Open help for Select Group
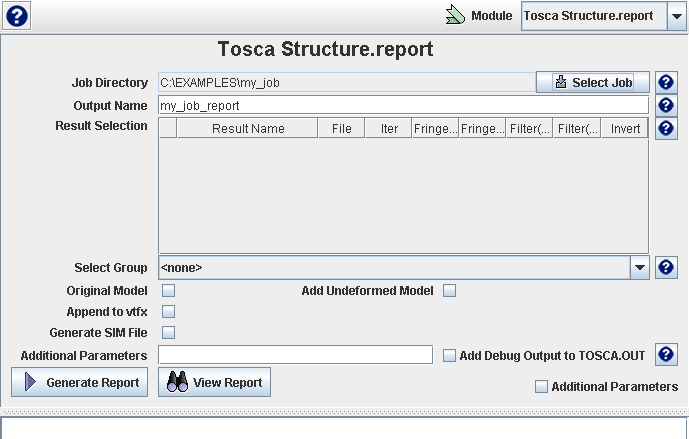This screenshot has width=689, height=439. click(666, 267)
